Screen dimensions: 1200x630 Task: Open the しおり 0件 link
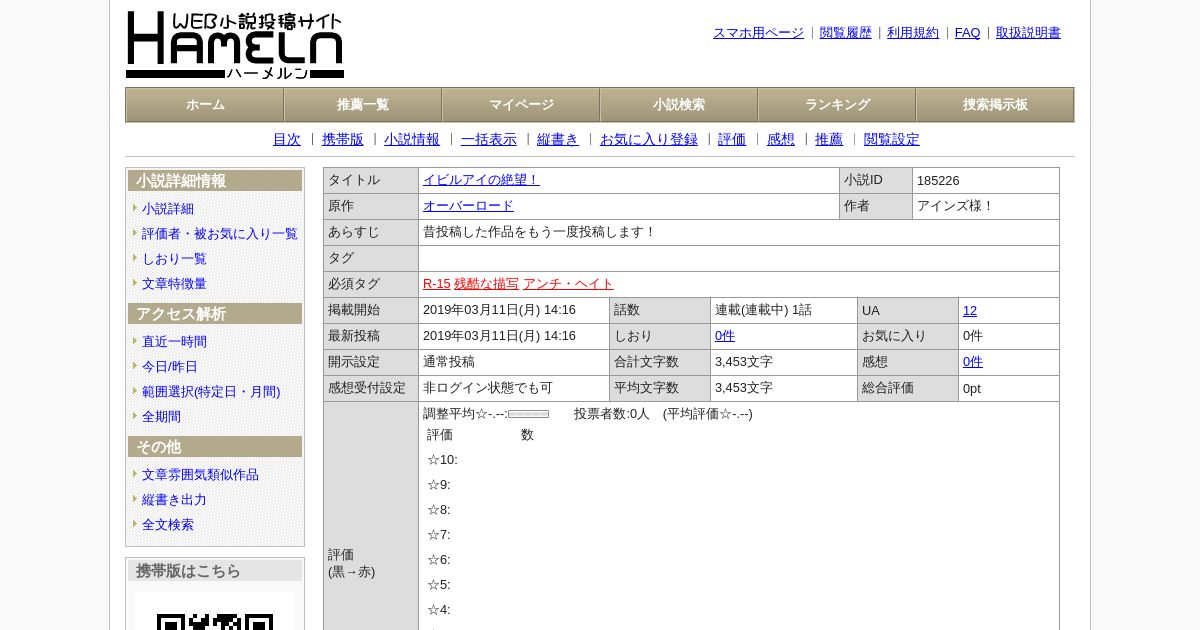tap(725, 336)
